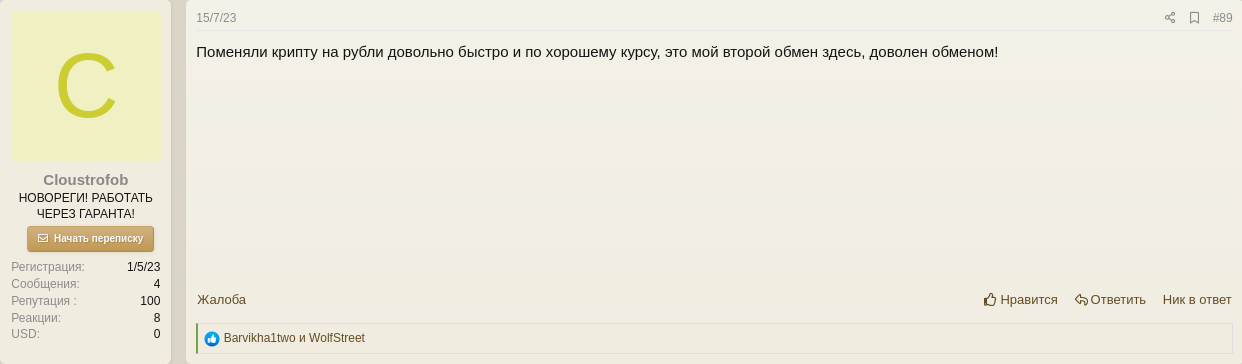1242x364 pixels.
Task: Report the post via Жалоба
Action: pyautogui.click(x=221, y=299)
